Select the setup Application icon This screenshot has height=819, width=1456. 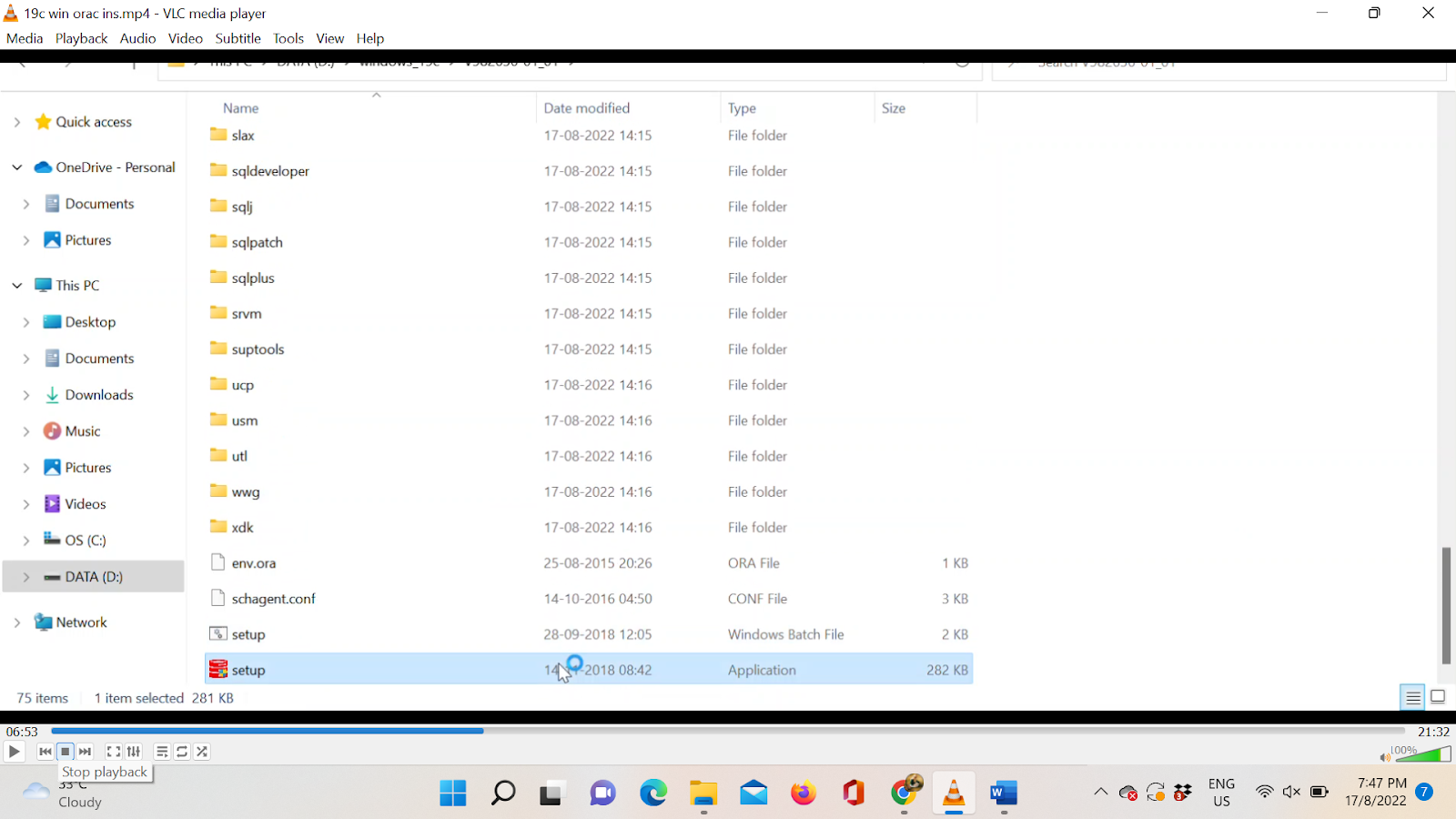coord(218,669)
